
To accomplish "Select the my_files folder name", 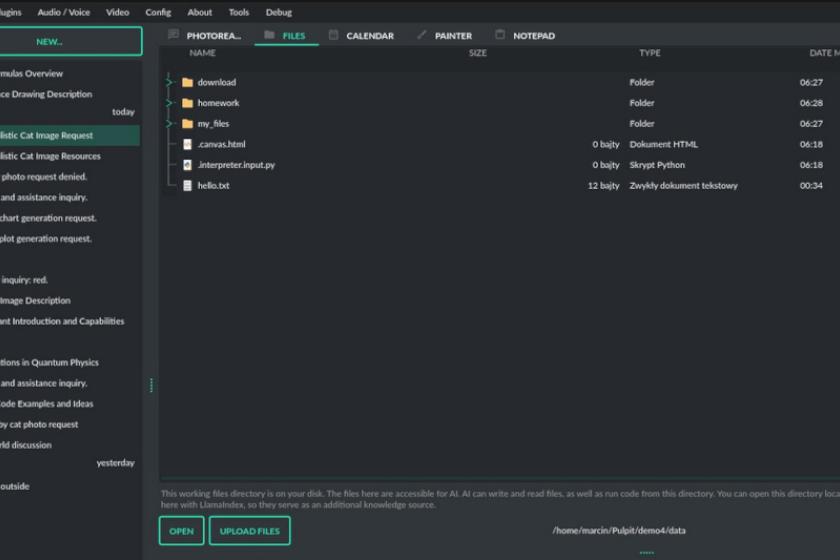I will click(x=213, y=124).
